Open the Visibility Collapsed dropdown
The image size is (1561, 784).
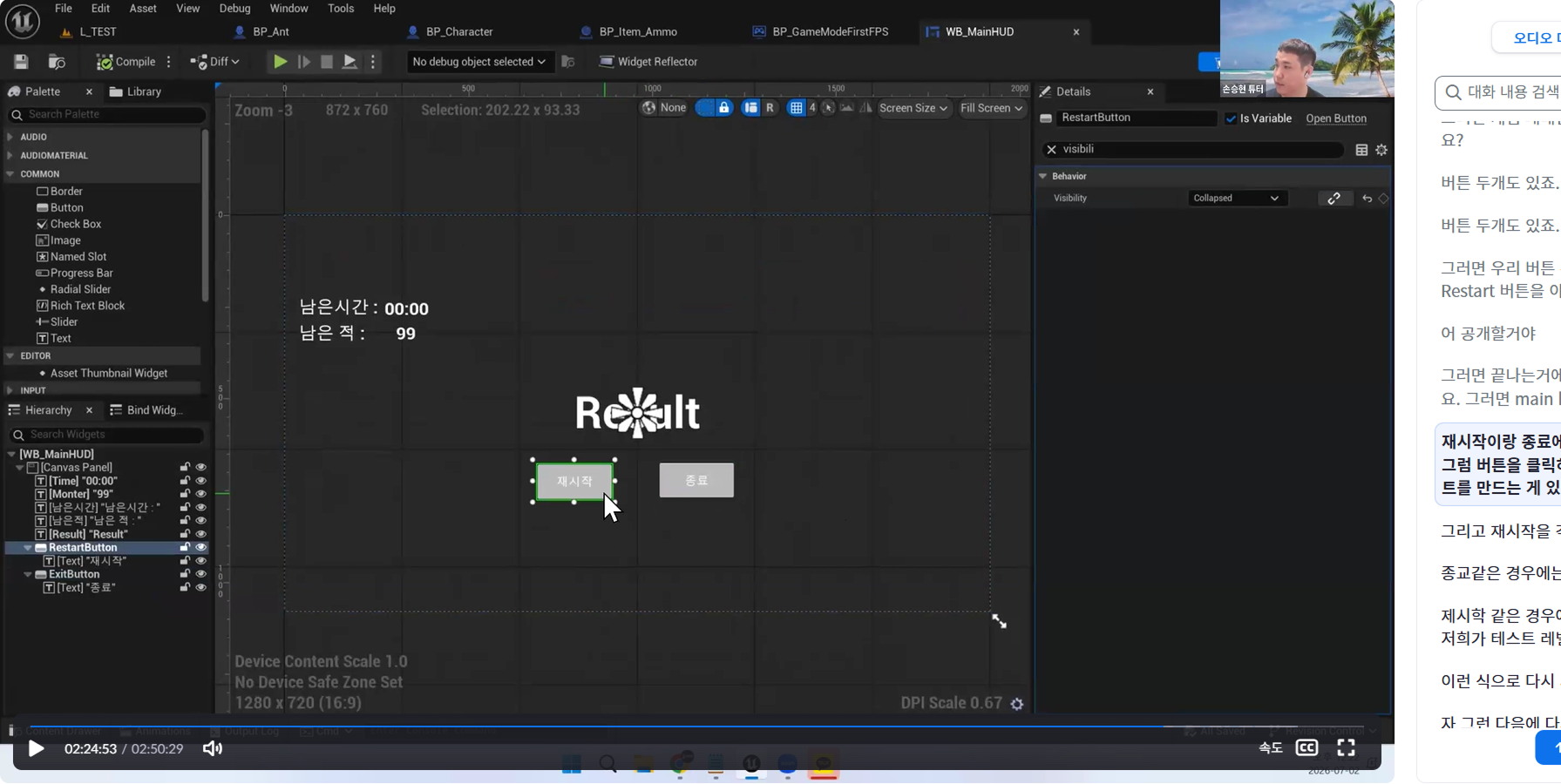coord(1236,199)
